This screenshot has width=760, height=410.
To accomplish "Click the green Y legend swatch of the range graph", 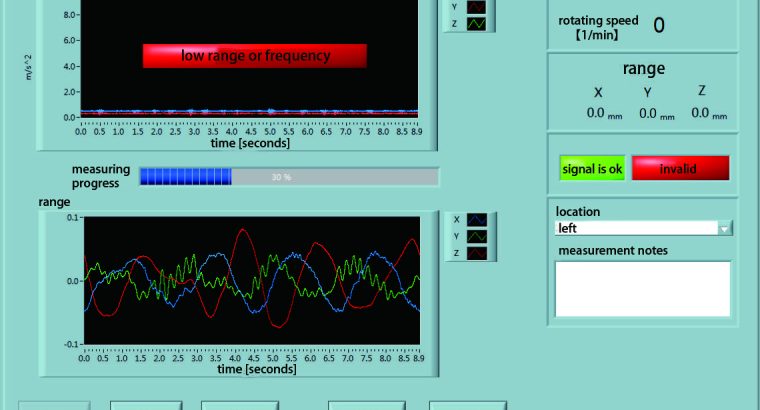I will pyautogui.click(x=477, y=237).
